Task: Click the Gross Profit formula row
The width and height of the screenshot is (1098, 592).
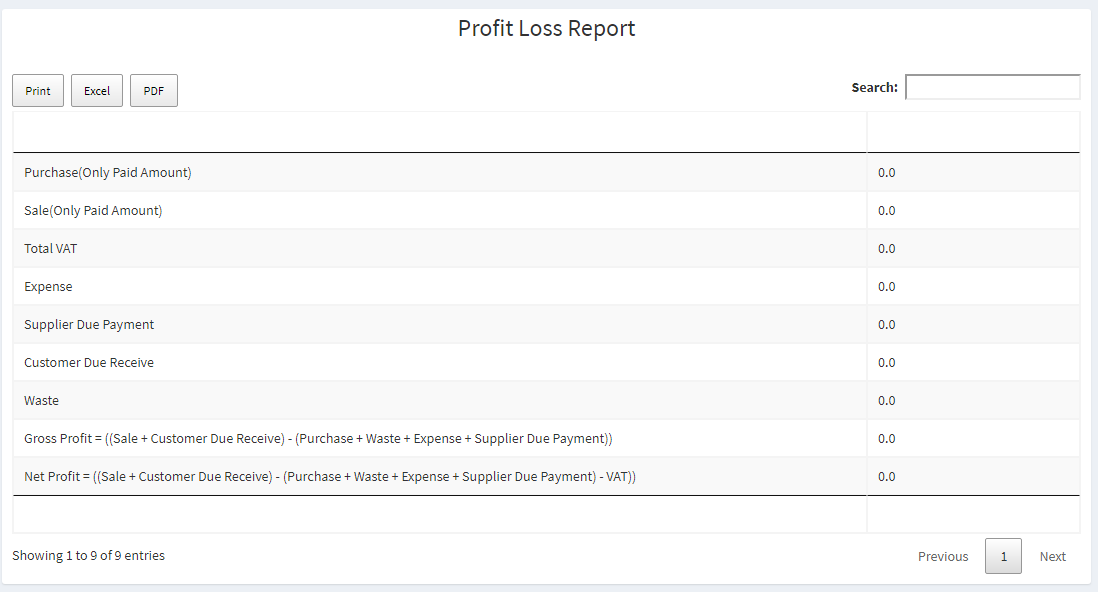Action: point(546,439)
